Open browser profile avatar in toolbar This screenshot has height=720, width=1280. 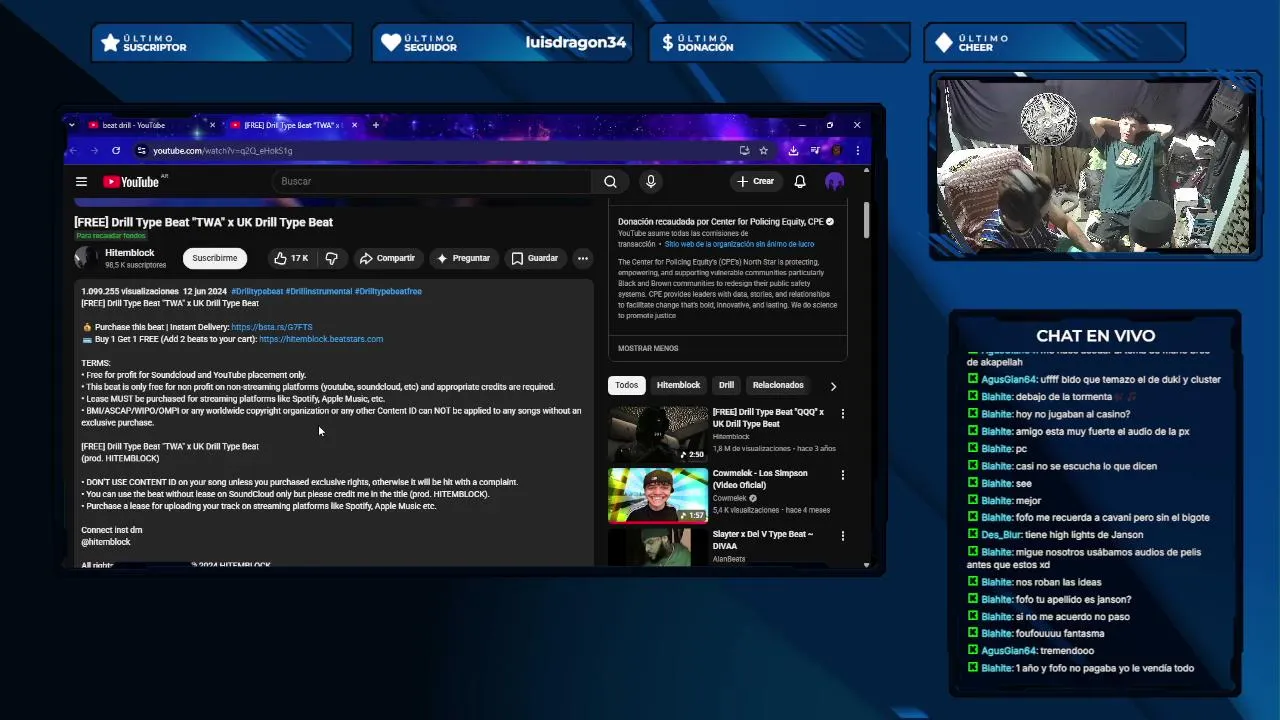point(837,150)
